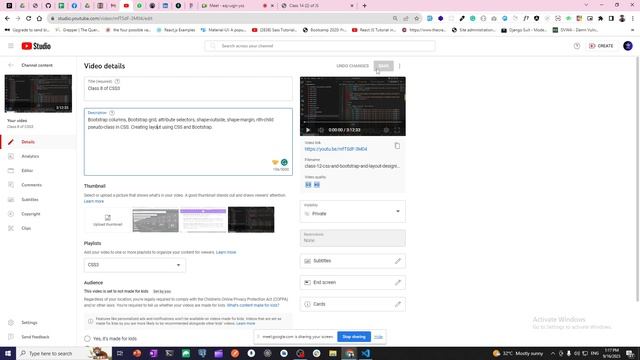Seek on the video preview progress bar

(x=353, y=122)
